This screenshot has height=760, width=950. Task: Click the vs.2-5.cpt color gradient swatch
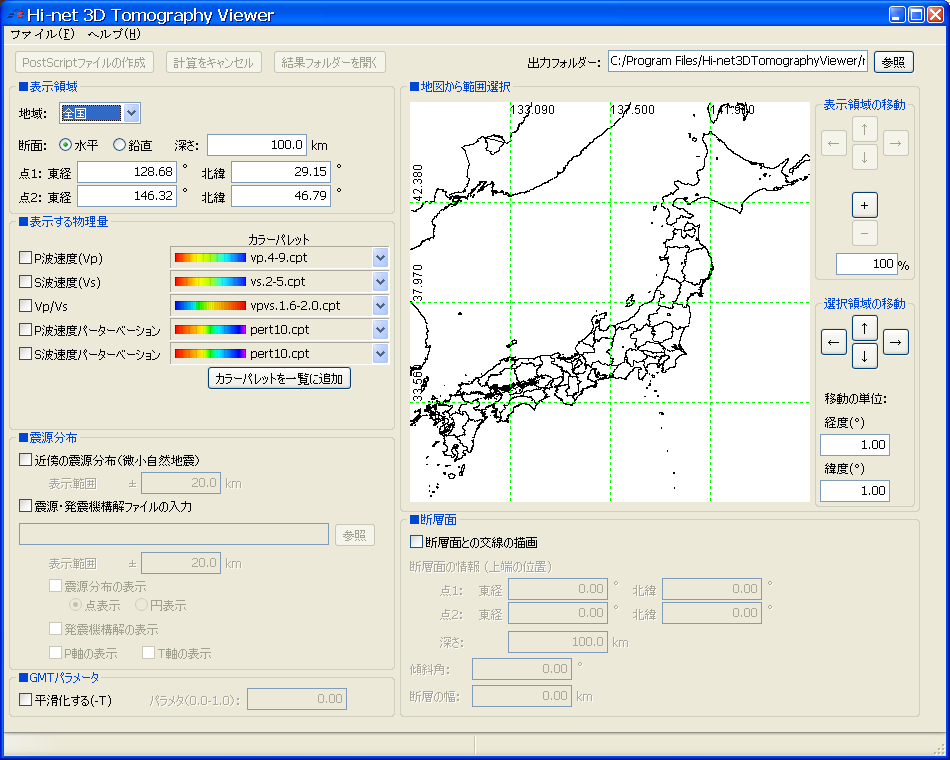(x=210, y=281)
